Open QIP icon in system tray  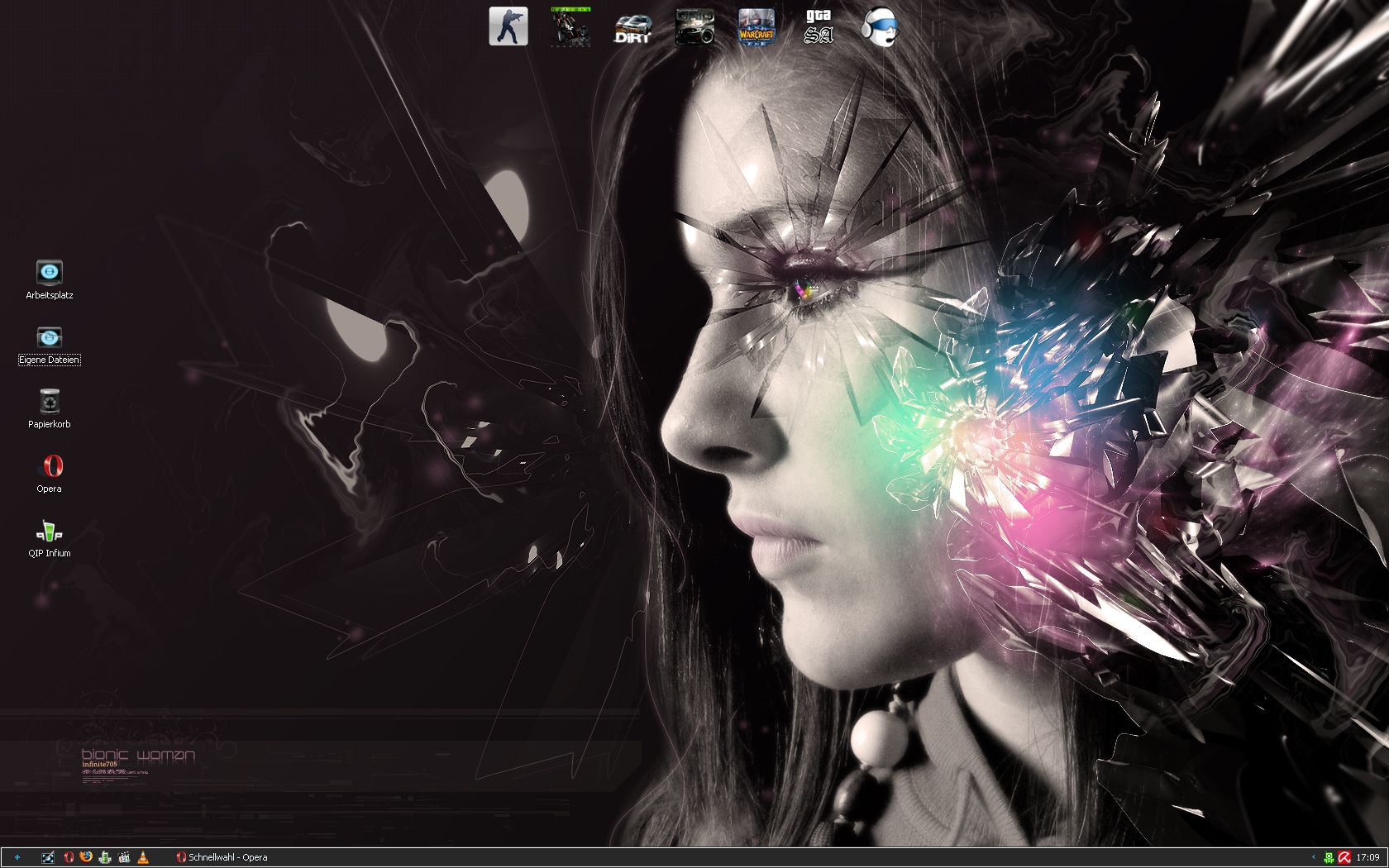(1329, 857)
